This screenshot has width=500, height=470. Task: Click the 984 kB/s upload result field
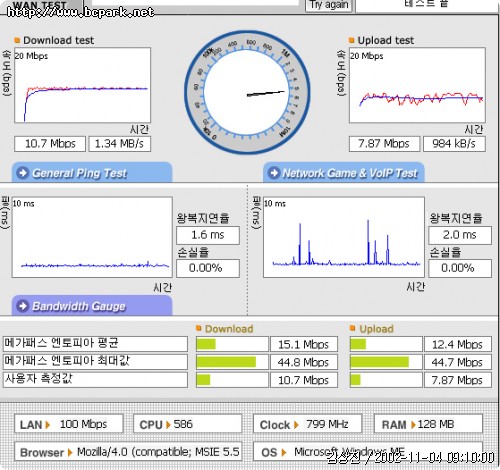[454, 144]
